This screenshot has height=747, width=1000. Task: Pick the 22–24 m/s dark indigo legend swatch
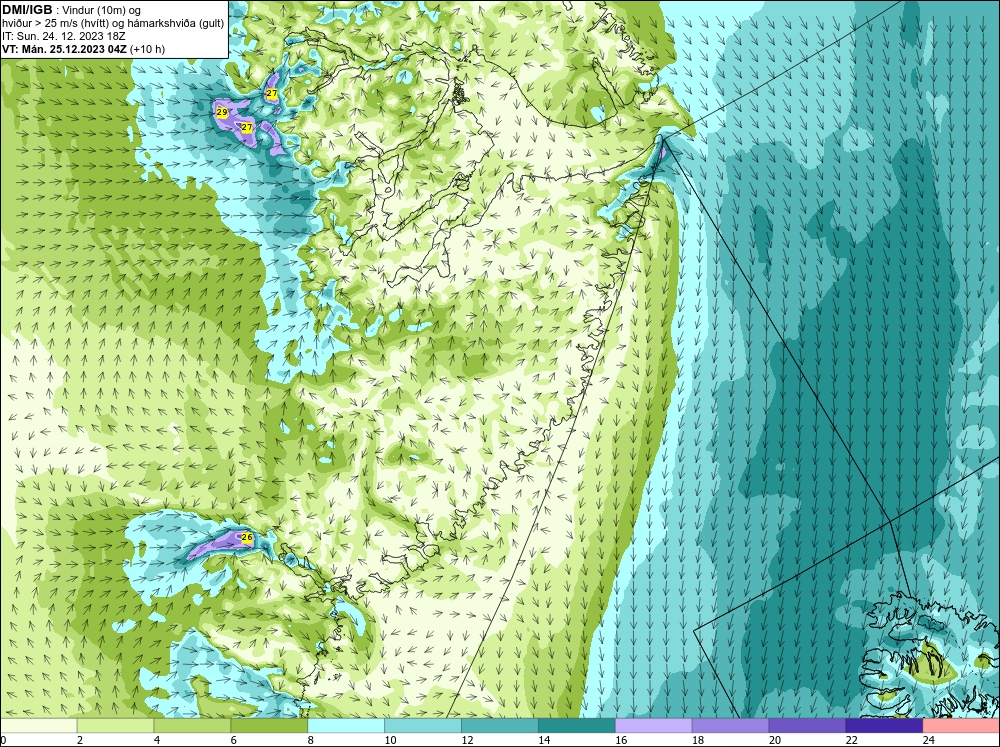[x=885, y=726]
